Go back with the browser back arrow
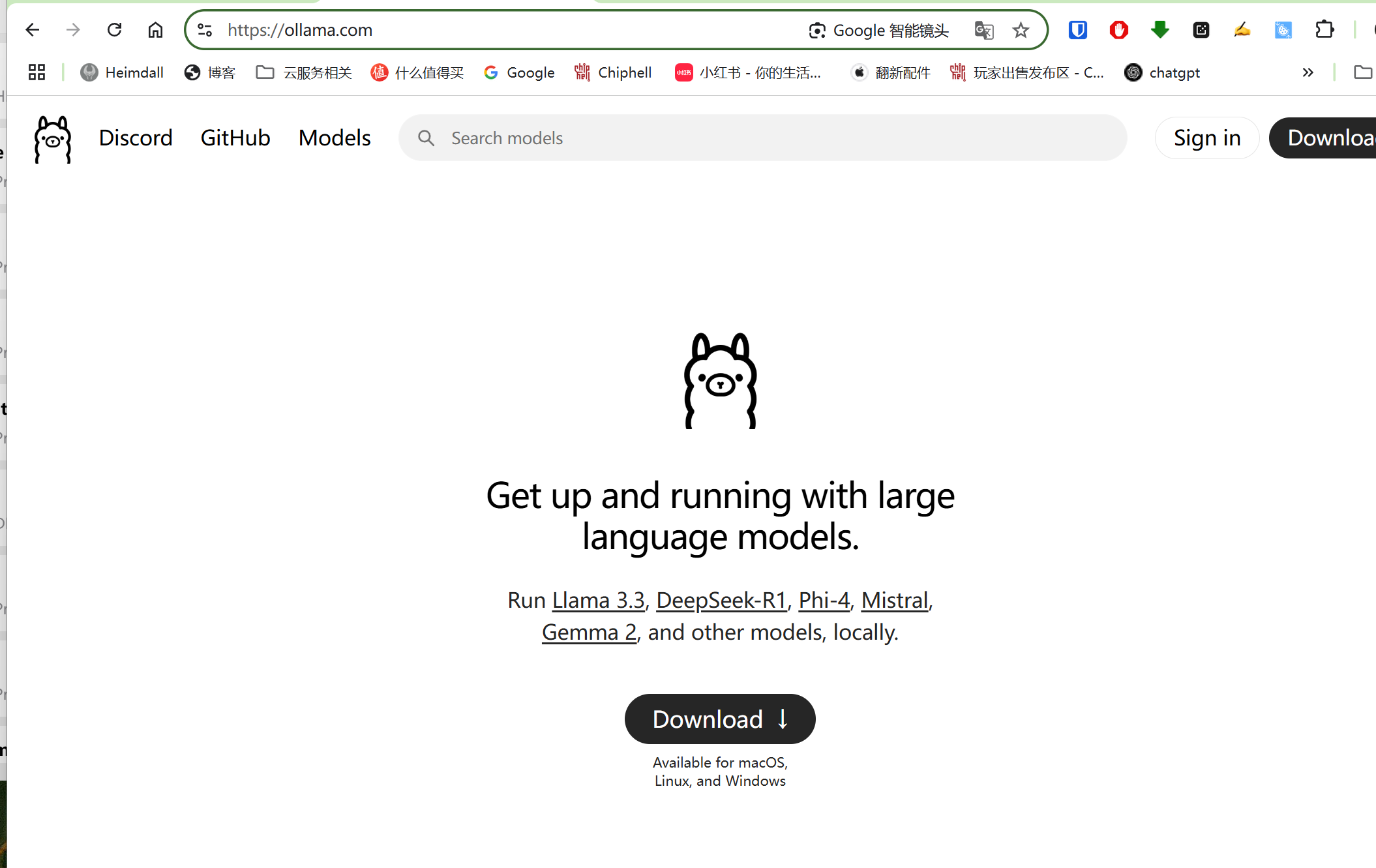This screenshot has width=1376, height=868. coord(33,30)
